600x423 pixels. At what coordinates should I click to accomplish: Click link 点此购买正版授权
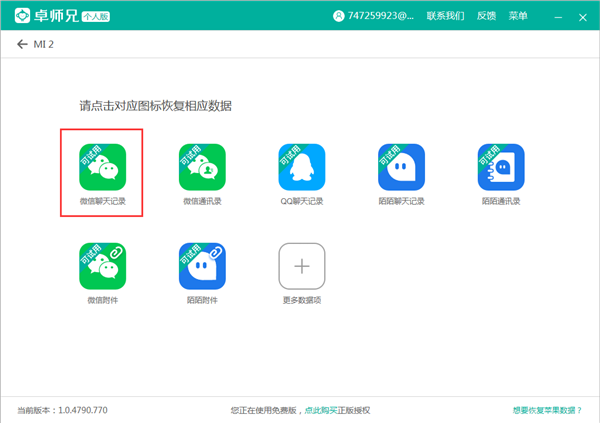coord(337,410)
